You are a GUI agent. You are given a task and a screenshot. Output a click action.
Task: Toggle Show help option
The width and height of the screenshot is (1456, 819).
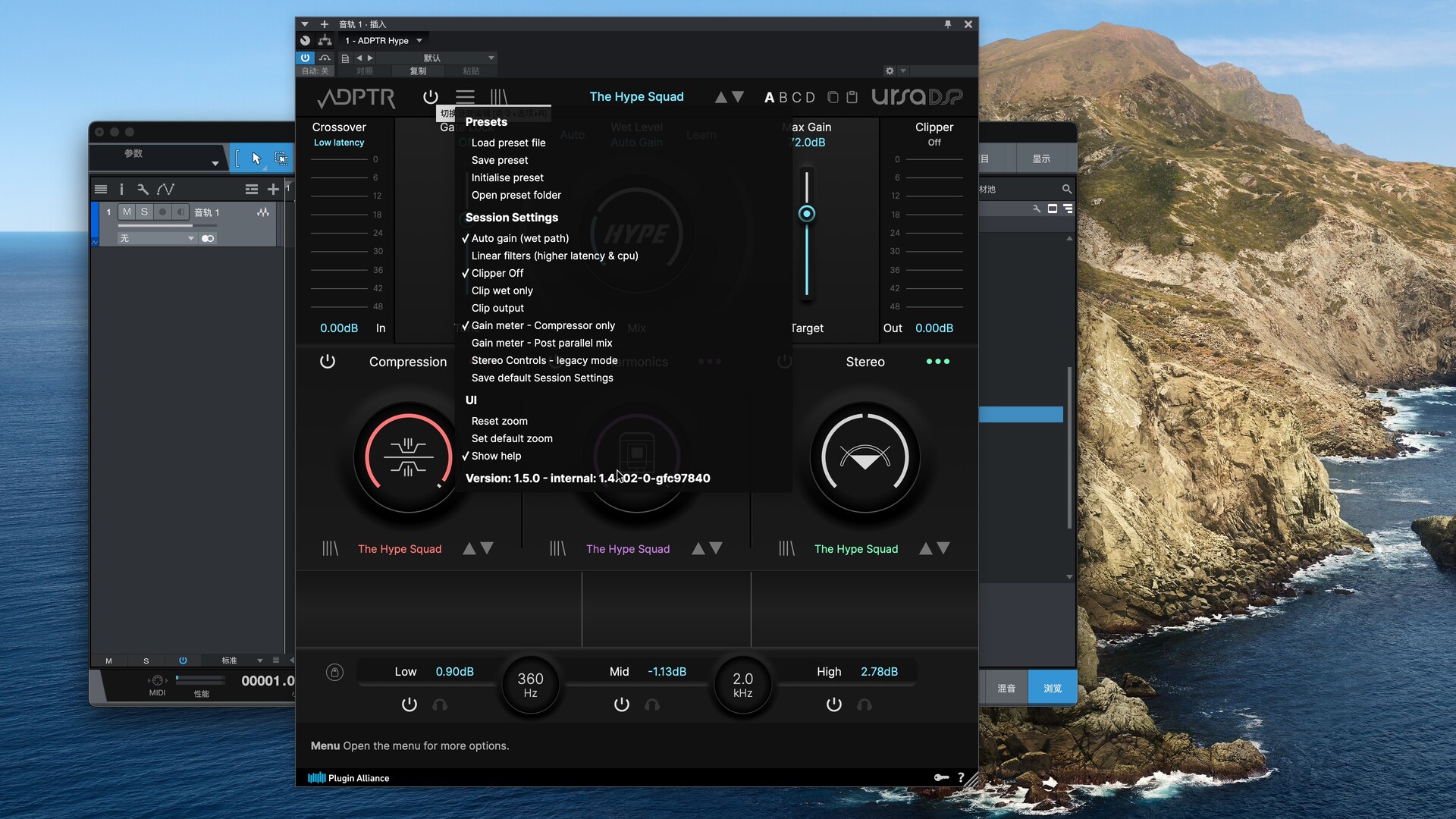(x=496, y=456)
